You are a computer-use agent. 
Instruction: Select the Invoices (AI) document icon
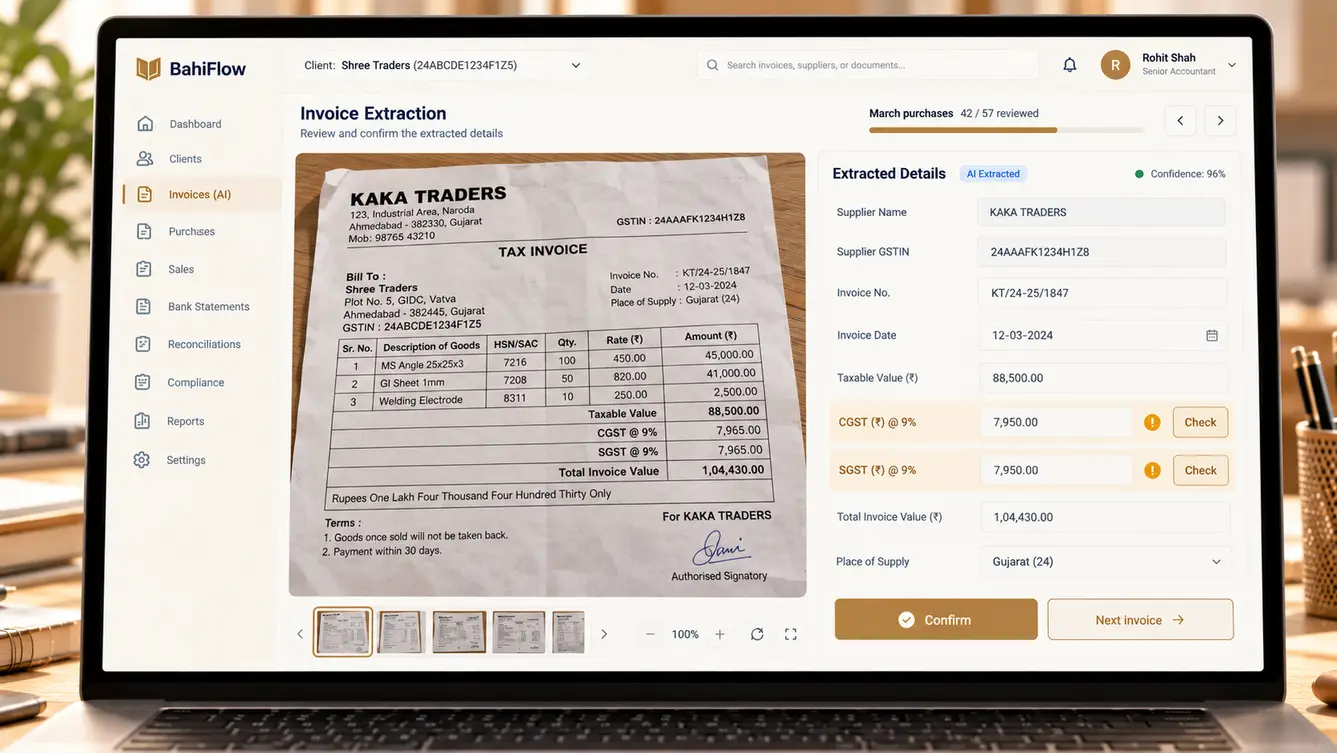pos(145,195)
